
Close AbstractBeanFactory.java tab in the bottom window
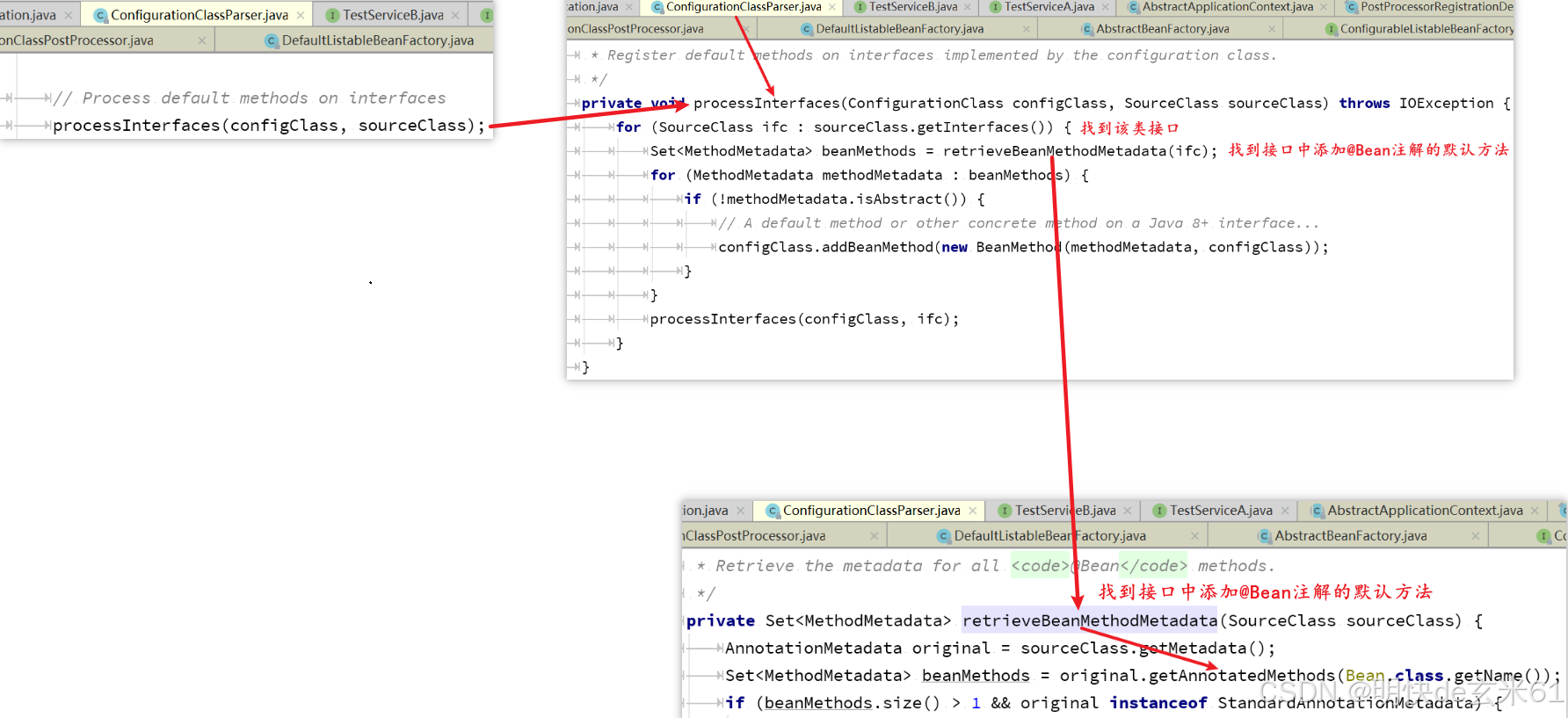[x=1476, y=536]
